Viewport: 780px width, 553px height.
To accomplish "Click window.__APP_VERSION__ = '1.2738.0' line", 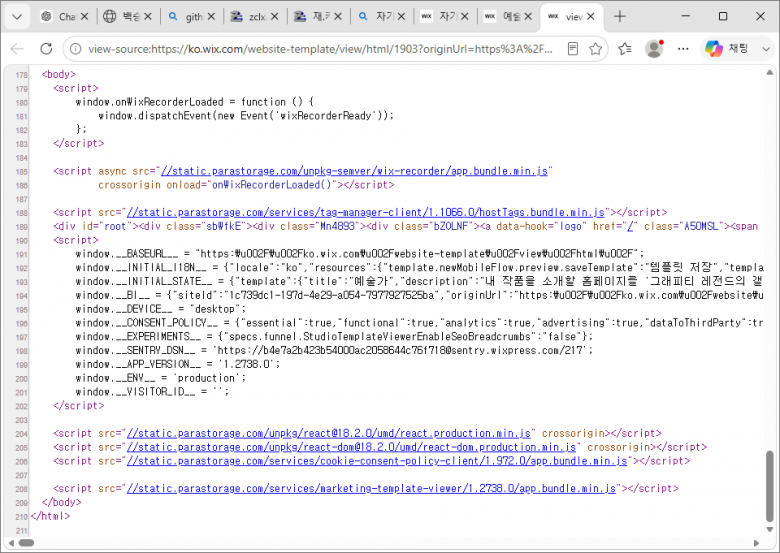I will [178, 365].
